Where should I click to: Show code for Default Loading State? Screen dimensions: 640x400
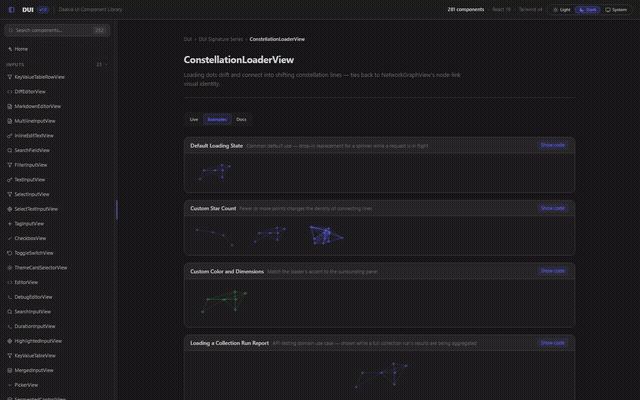coord(553,145)
